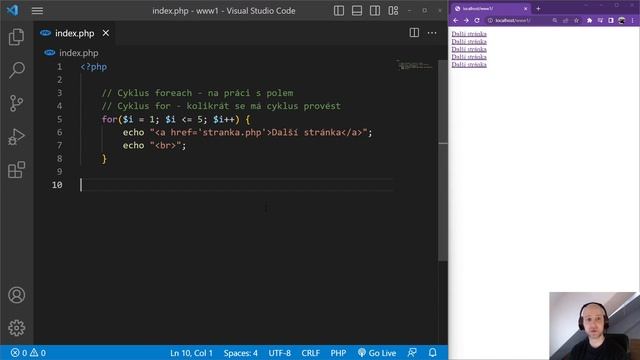Click the closing brace on line 8

click(x=104, y=159)
